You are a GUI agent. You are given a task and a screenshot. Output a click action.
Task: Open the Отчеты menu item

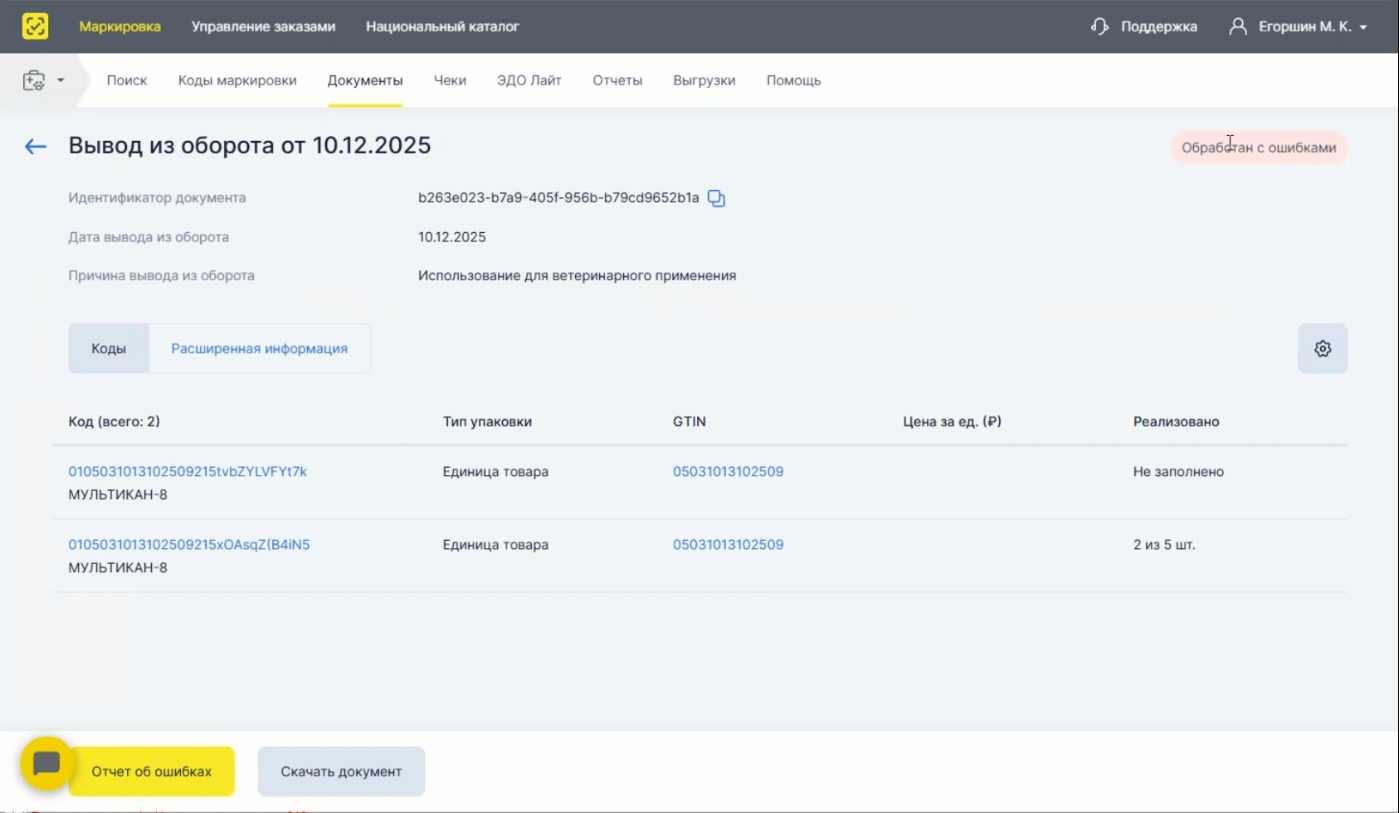click(x=617, y=80)
